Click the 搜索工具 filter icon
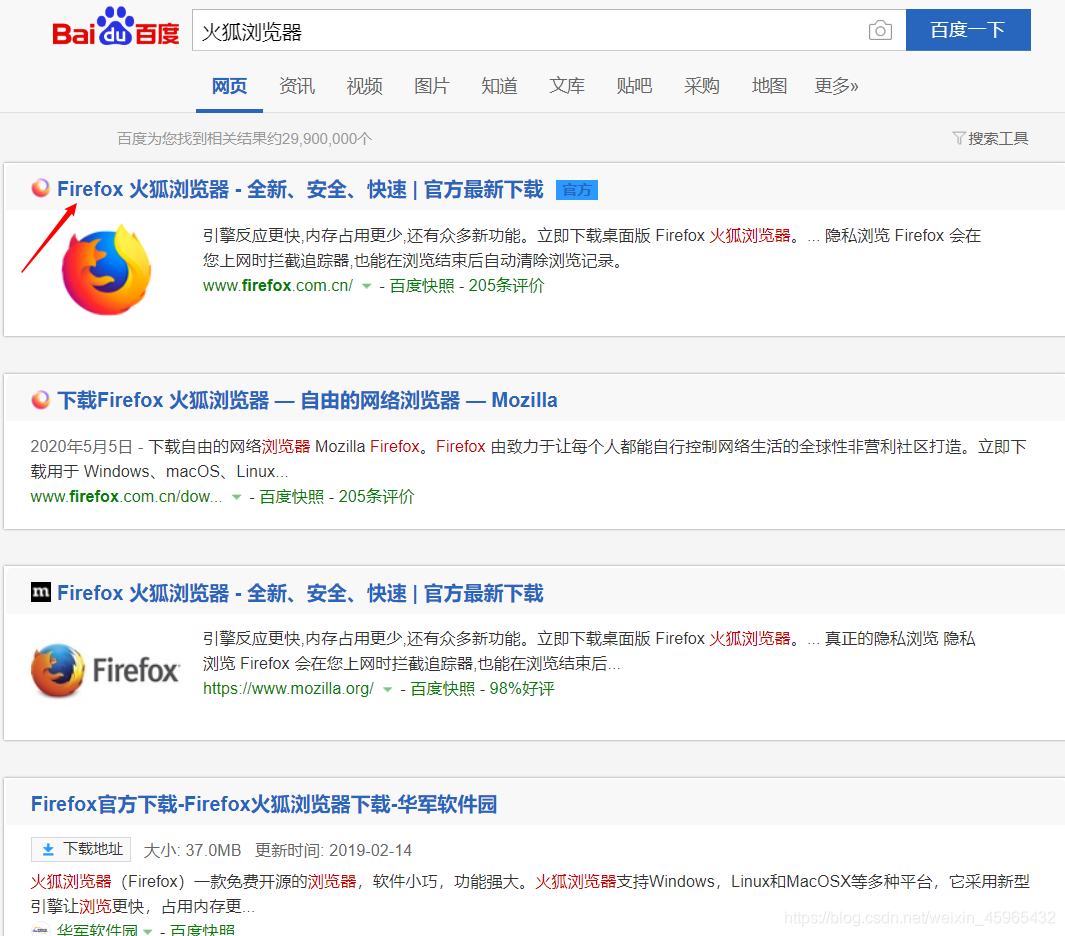Viewport: 1065px width, 936px height. coord(958,139)
